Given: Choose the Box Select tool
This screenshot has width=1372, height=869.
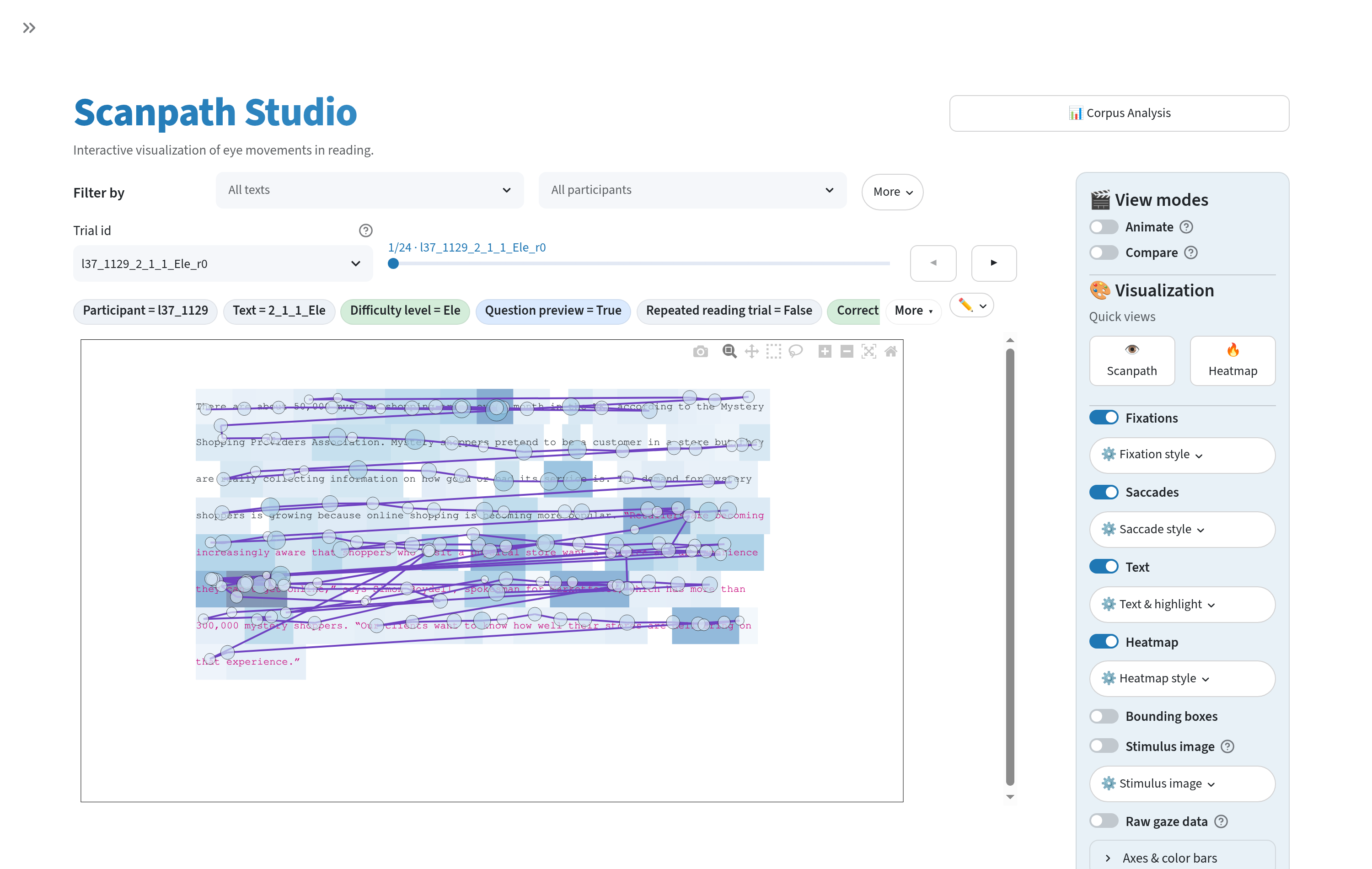Looking at the screenshot, I should [x=774, y=351].
